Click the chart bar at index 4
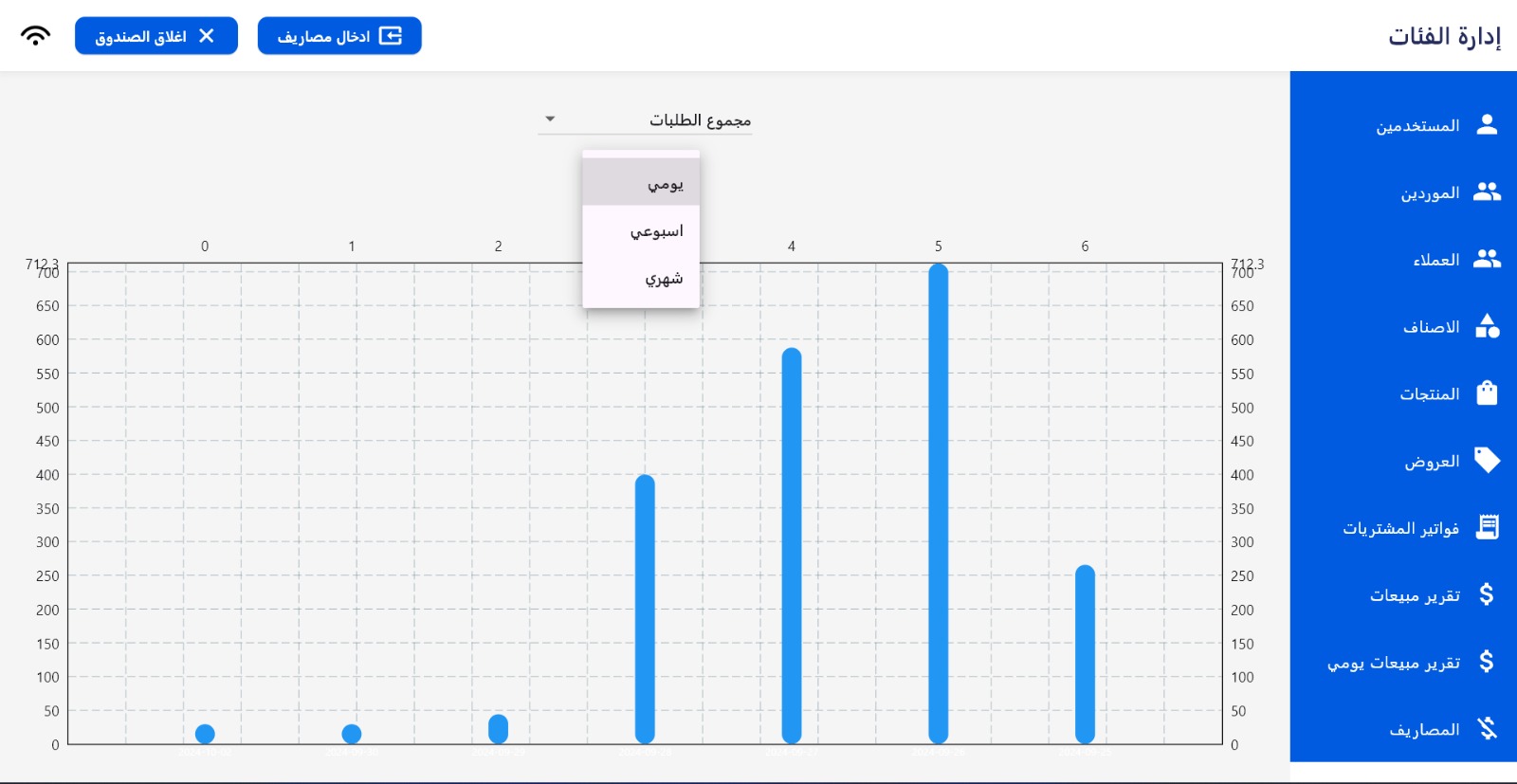 792,545
